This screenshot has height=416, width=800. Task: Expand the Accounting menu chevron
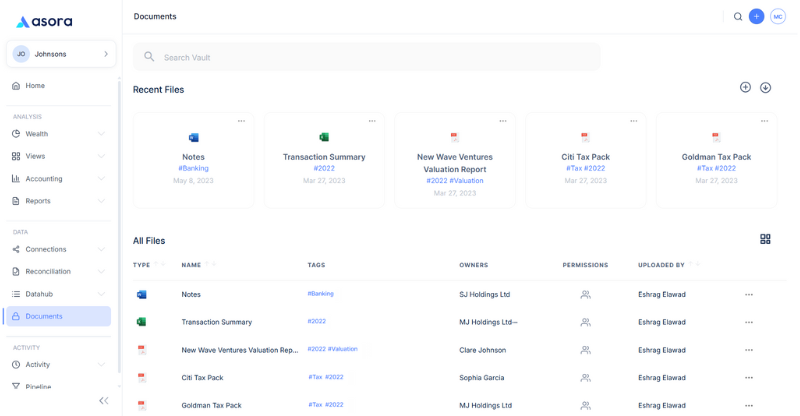pyautogui.click(x=101, y=179)
